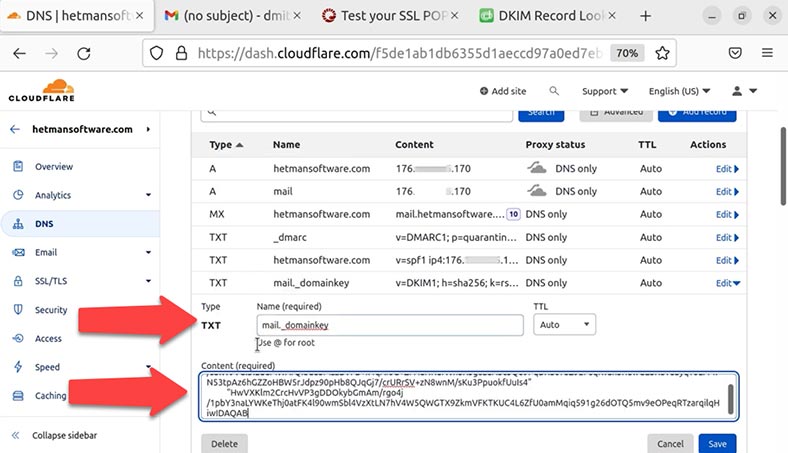
Task: Expand the Support dropdown
Action: (605, 91)
